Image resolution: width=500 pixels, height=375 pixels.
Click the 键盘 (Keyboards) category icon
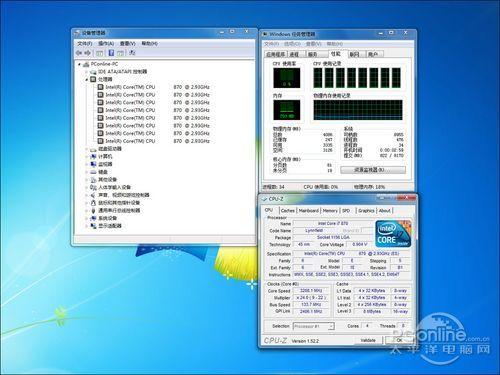pyautogui.click(x=93, y=172)
